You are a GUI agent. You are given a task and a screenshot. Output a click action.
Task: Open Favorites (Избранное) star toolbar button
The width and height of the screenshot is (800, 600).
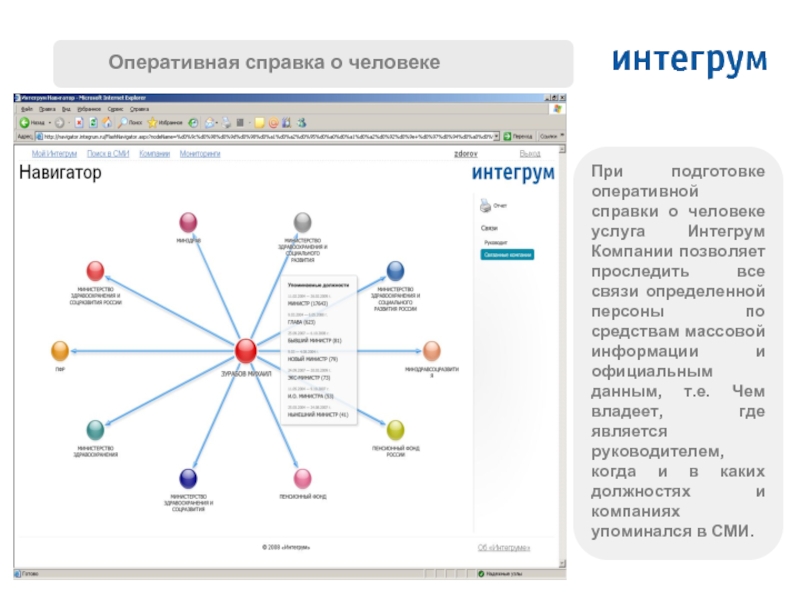165,122
